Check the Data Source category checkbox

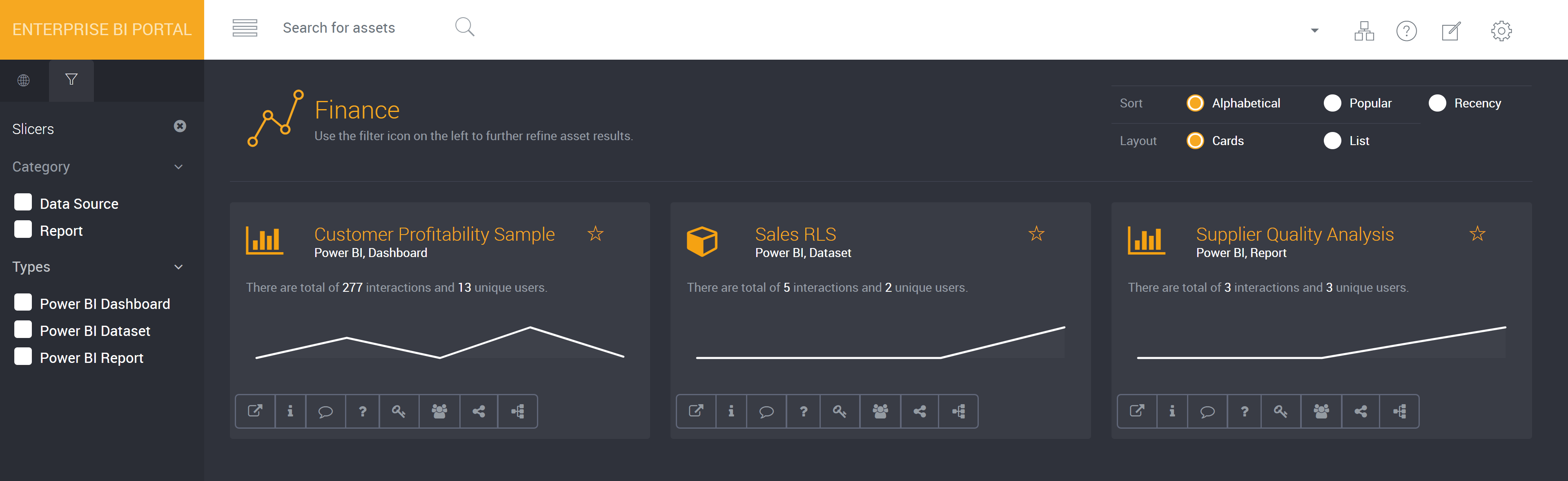(23, 202)
